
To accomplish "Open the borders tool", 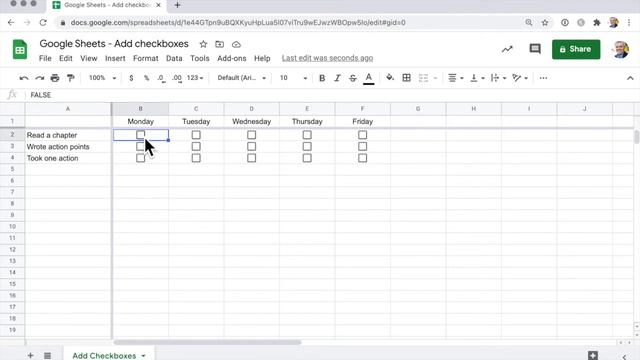I will (407, 78).
